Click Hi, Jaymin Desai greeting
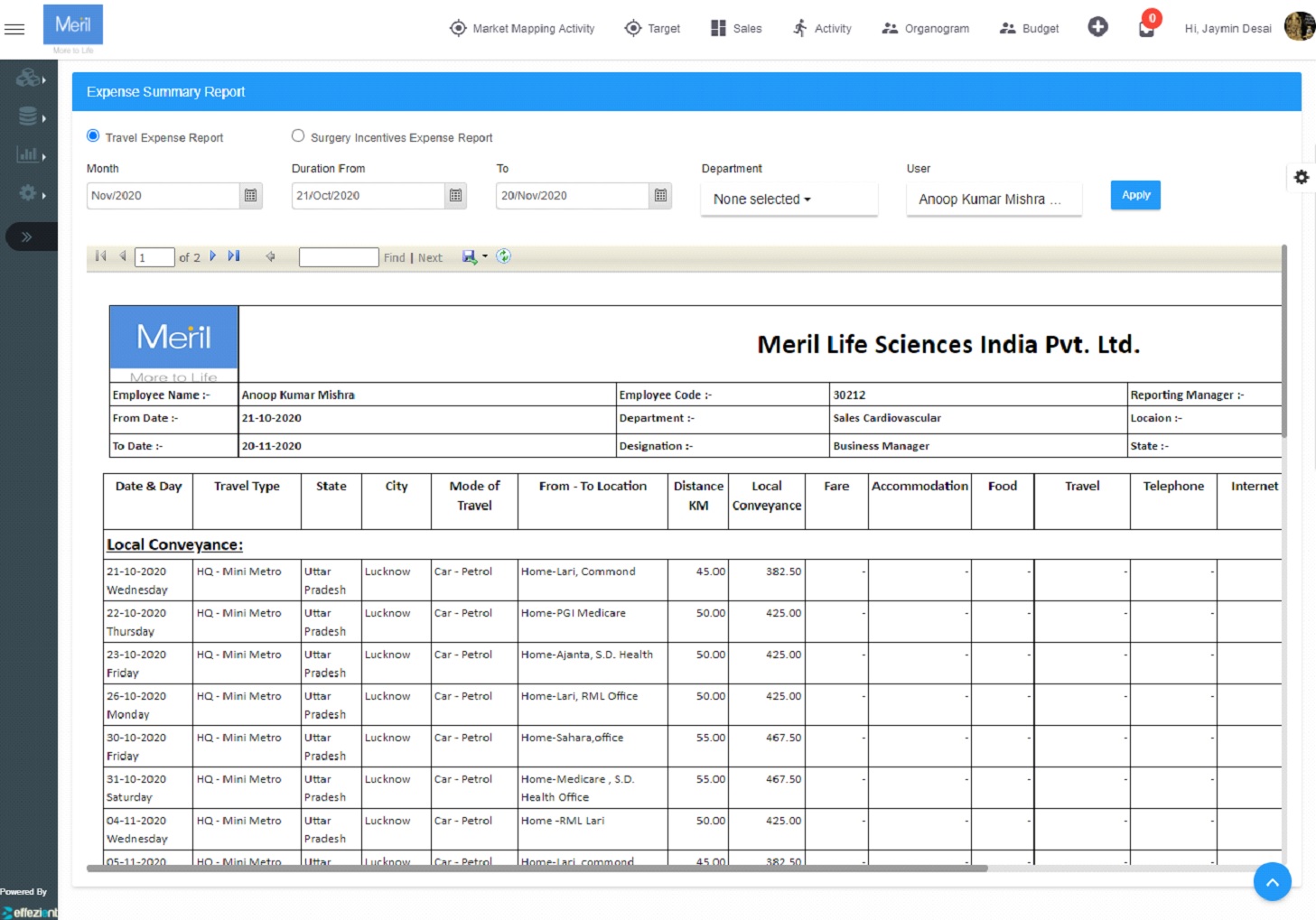Viewport: 1316px width, 920px height. click(1227, 29)
